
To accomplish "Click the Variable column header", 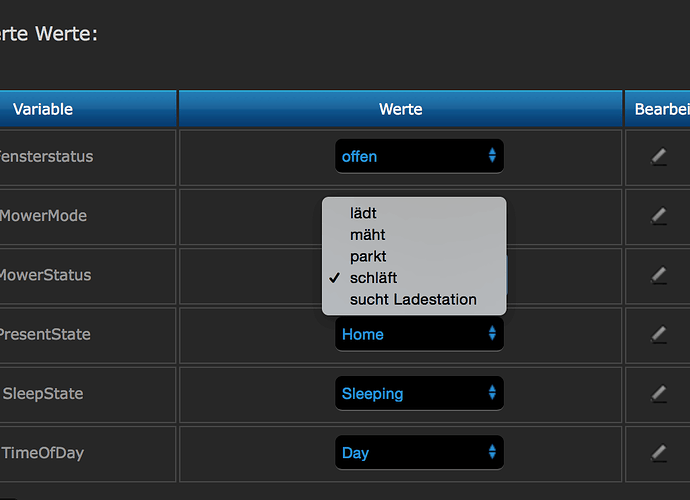I will click(x=43, y=109).
